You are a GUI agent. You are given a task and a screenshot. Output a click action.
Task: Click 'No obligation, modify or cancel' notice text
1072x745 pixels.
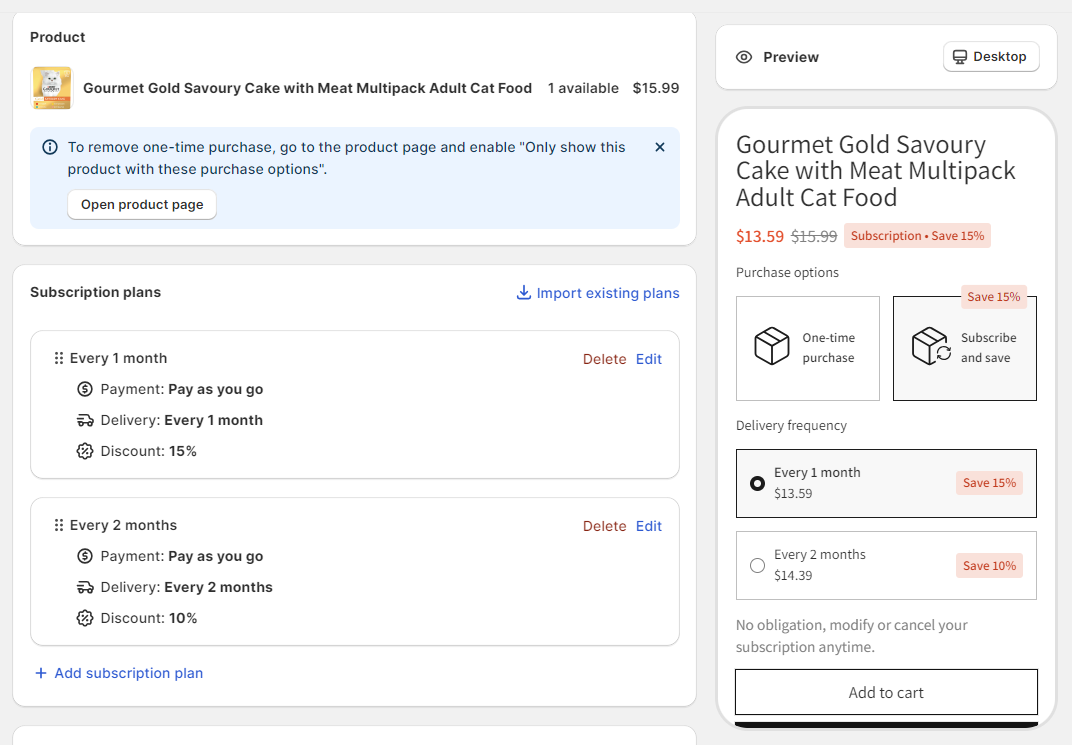(852, 636)
